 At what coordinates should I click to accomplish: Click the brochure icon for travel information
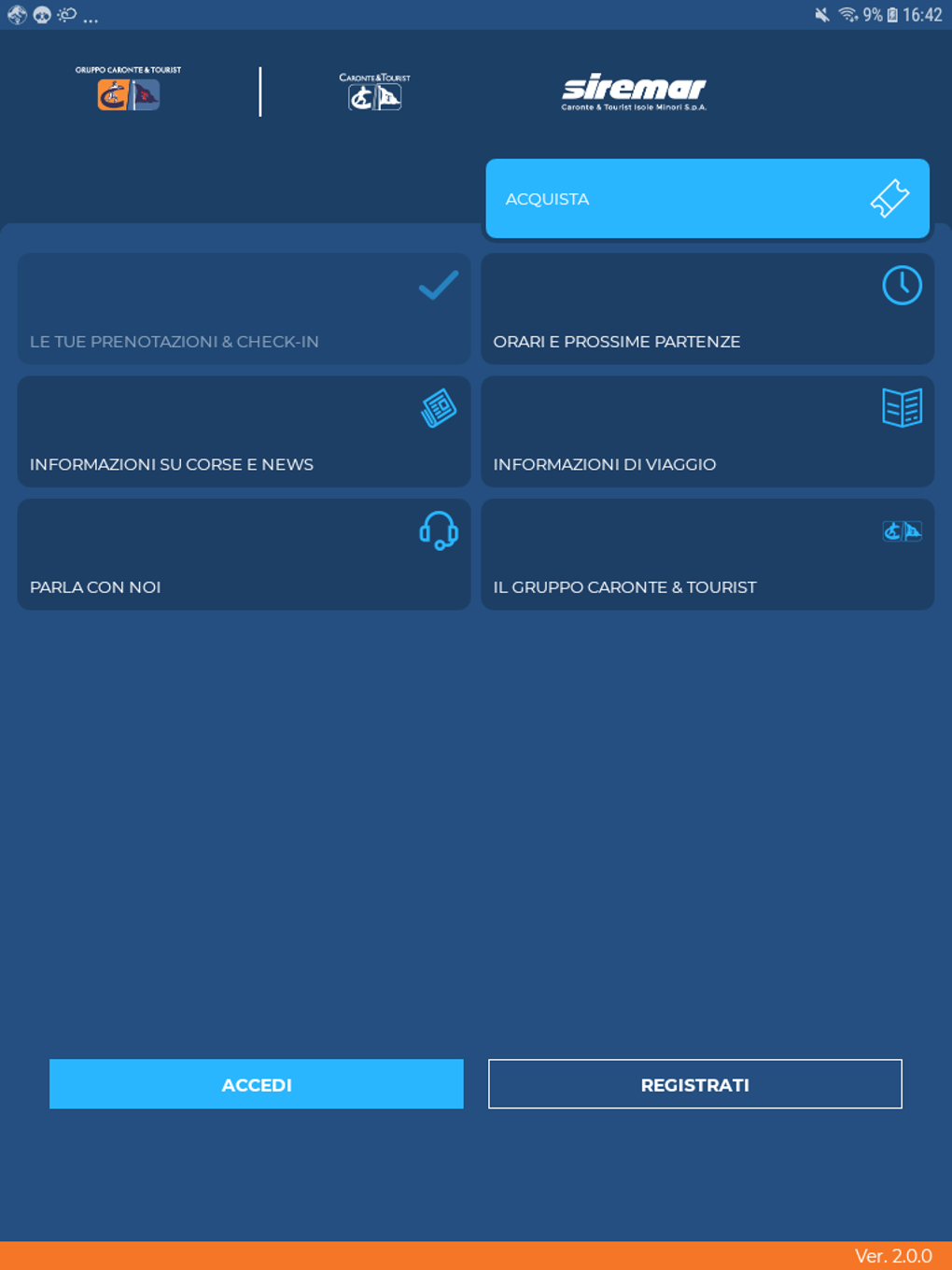901,407
